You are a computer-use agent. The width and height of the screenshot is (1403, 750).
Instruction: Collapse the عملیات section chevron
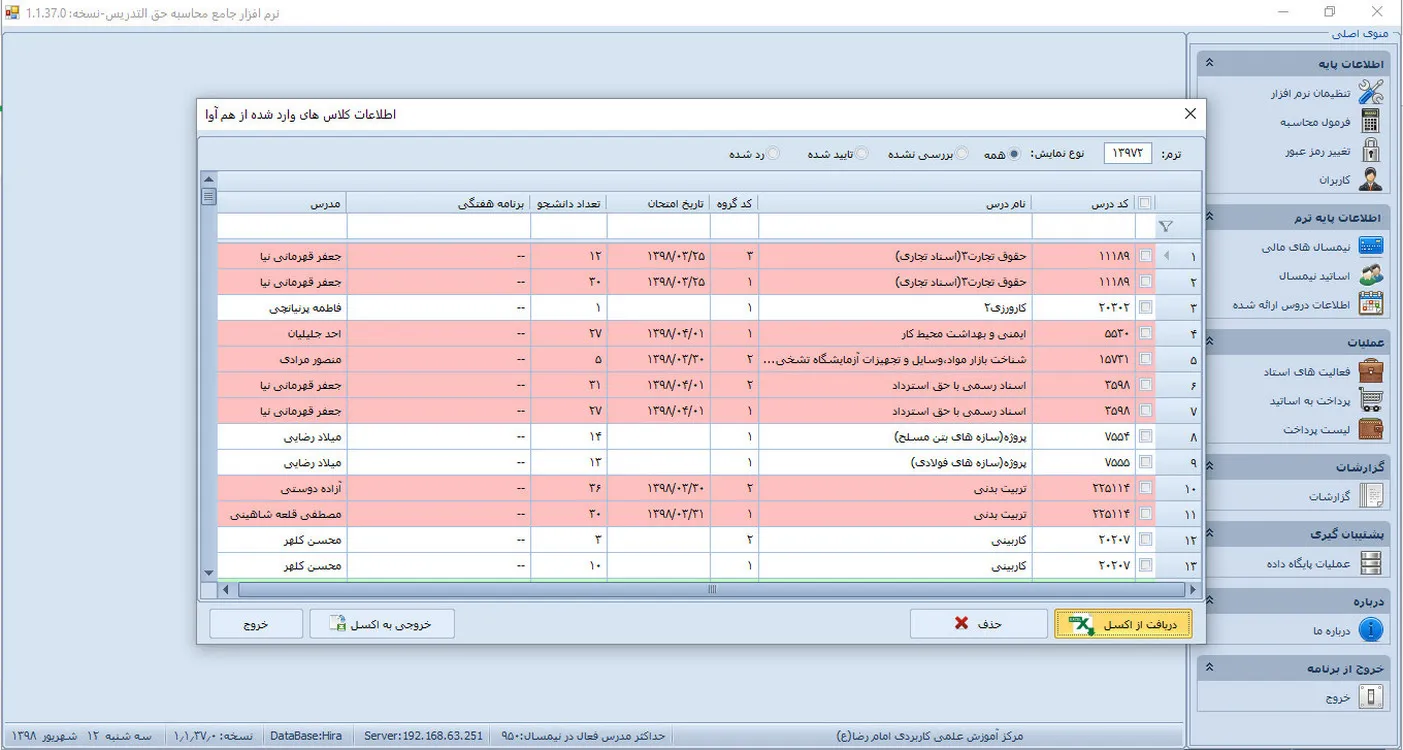tap(1209, 343)
